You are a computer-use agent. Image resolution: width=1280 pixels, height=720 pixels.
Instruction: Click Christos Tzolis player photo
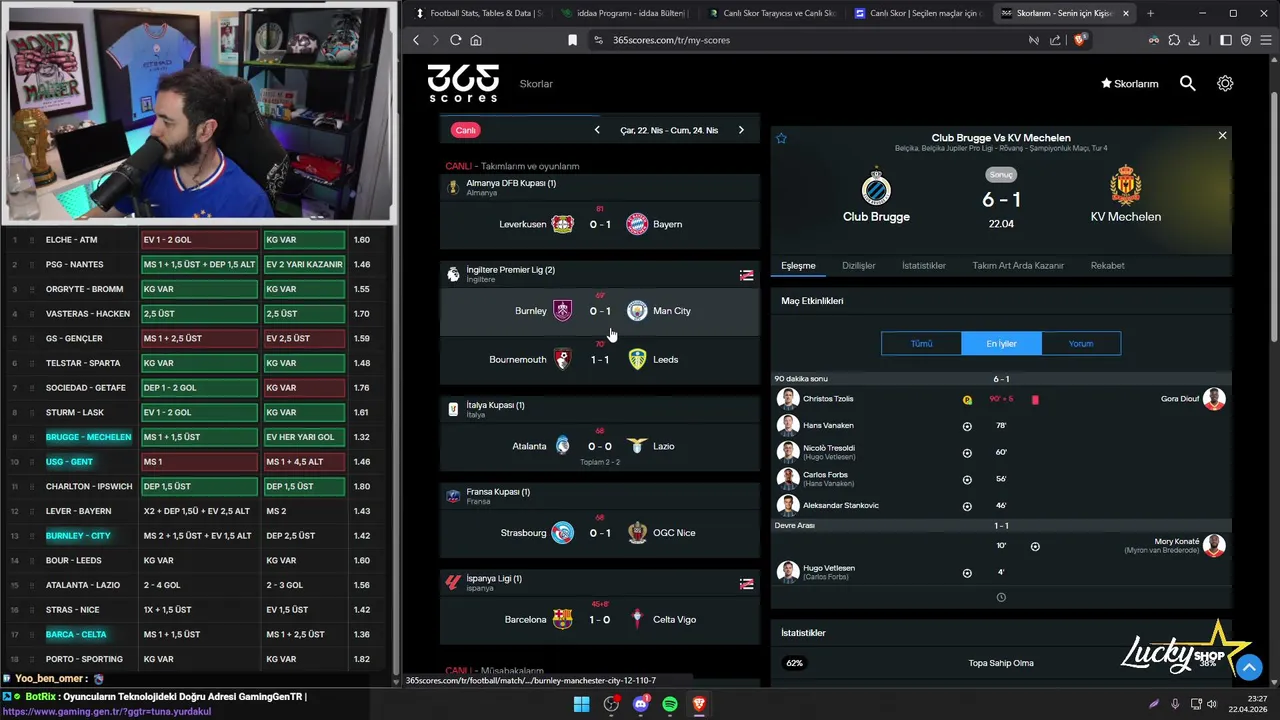point(788,399)
